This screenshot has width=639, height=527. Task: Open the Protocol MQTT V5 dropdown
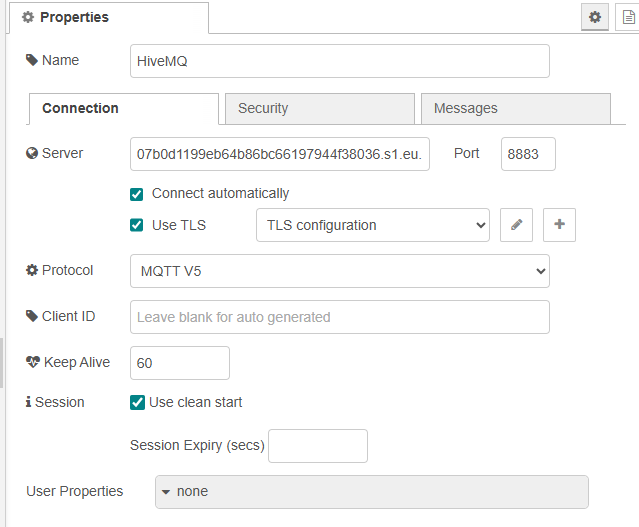coord(339,271)
